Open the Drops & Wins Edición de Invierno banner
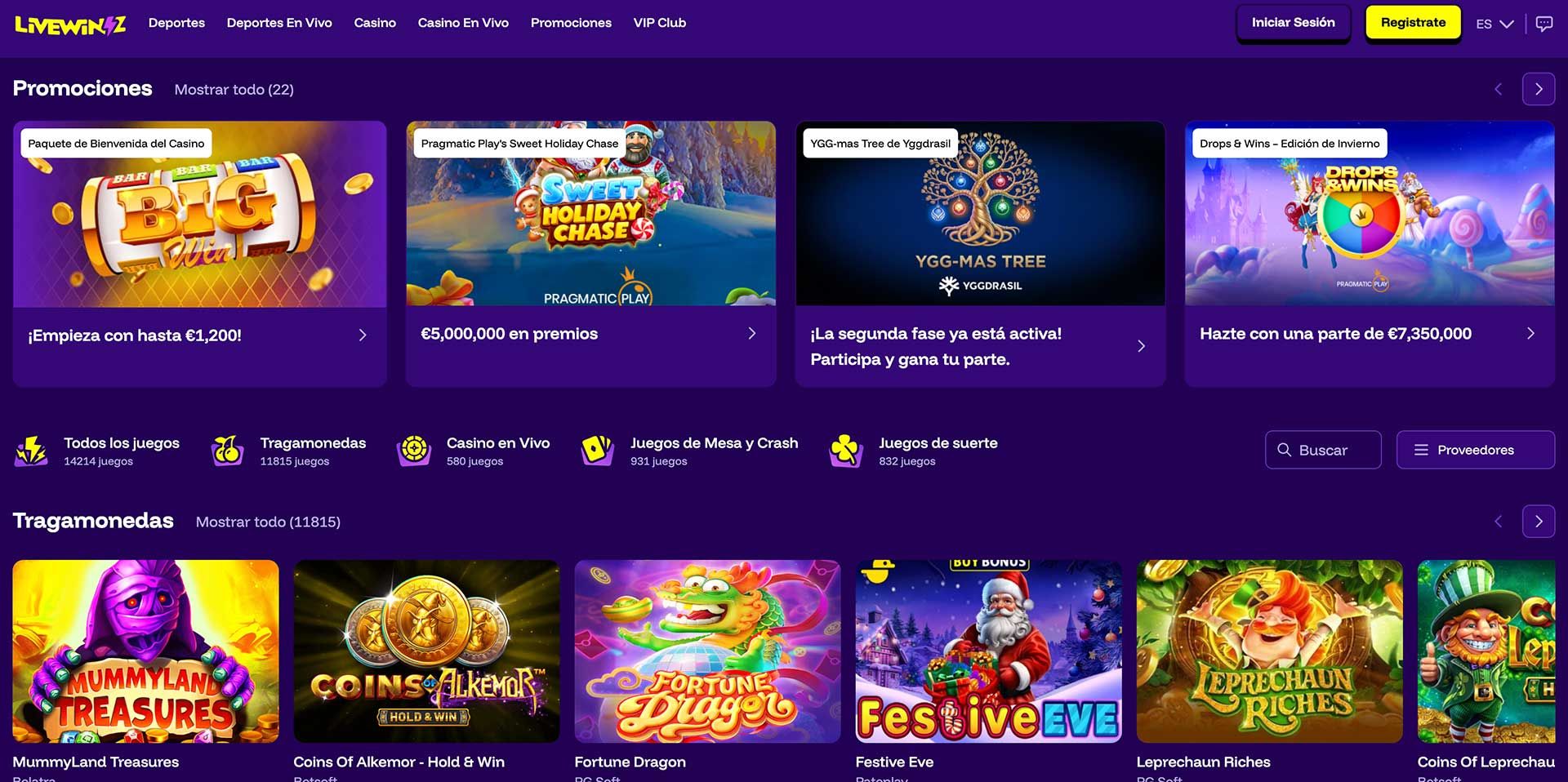The image size is (1568, 782). click(x=1370, y=214)
